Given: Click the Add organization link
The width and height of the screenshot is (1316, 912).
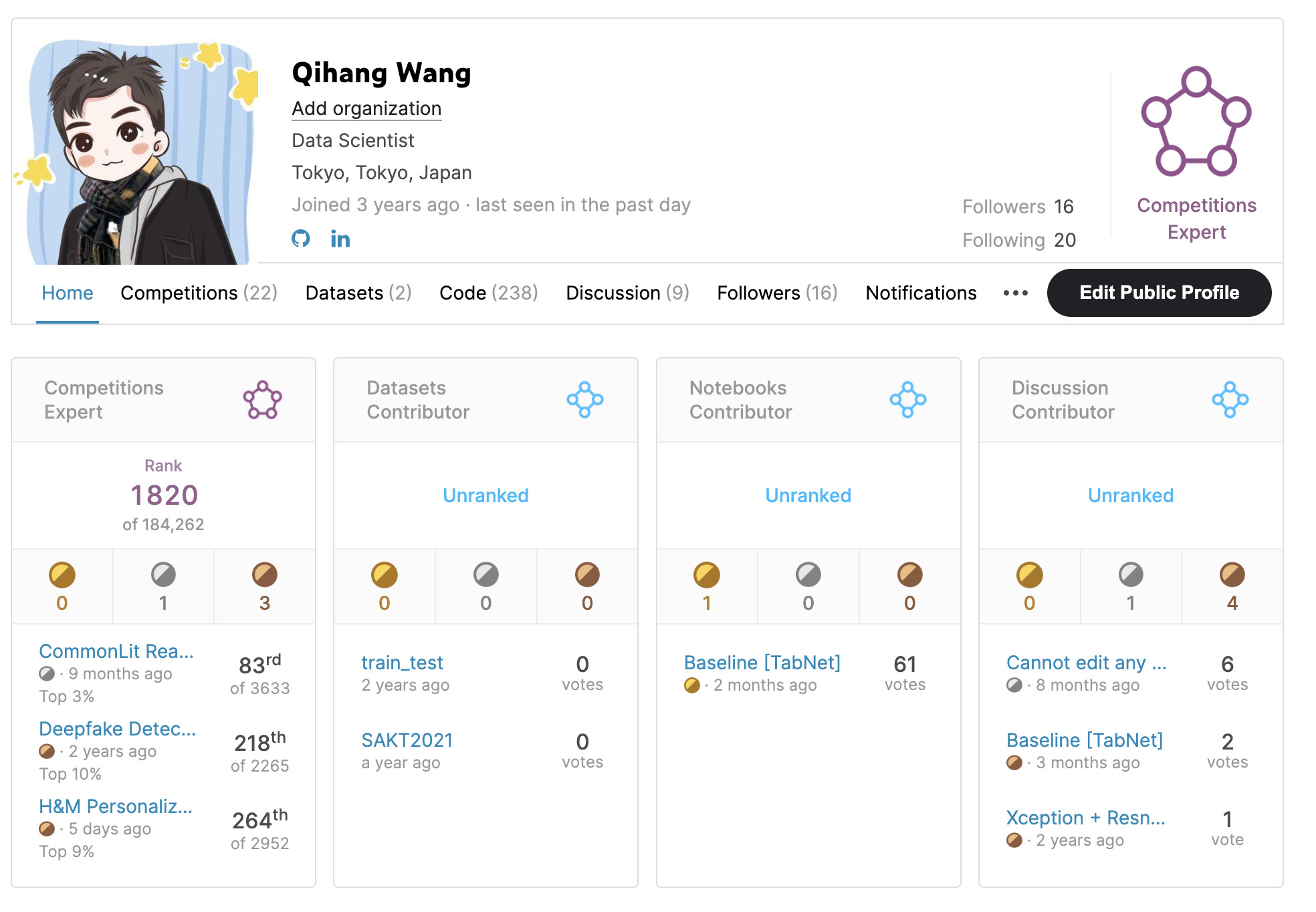Looking at the screenshot, I should coord(366,109).
